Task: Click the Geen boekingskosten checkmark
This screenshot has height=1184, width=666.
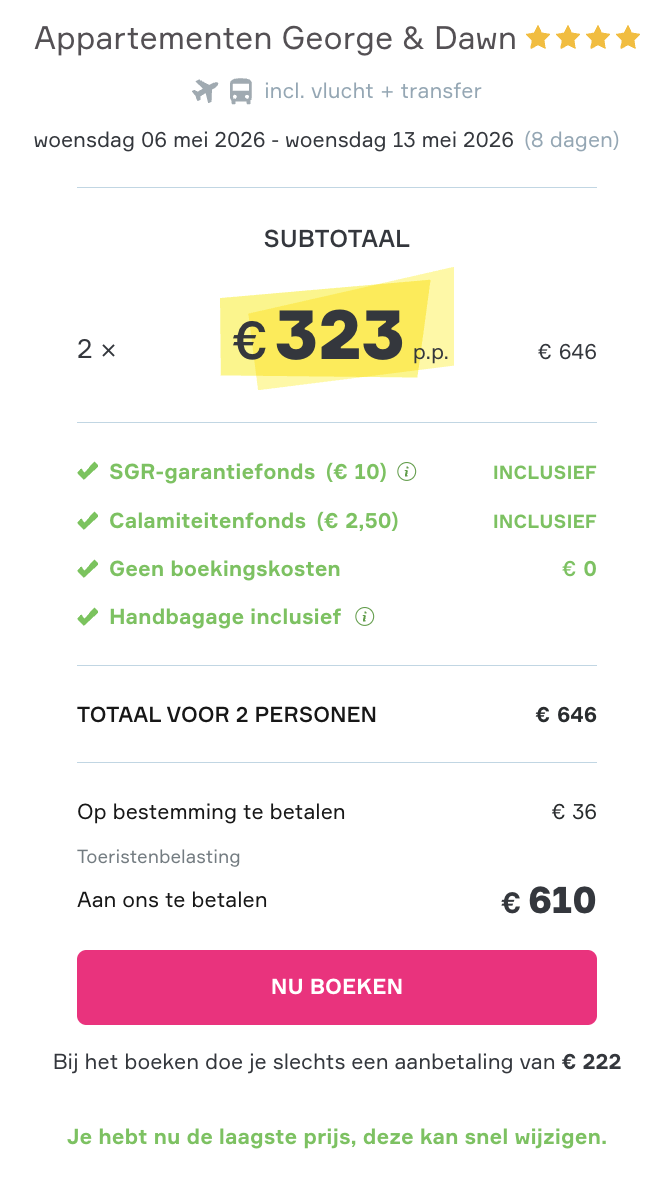Action: coord(87,569)
